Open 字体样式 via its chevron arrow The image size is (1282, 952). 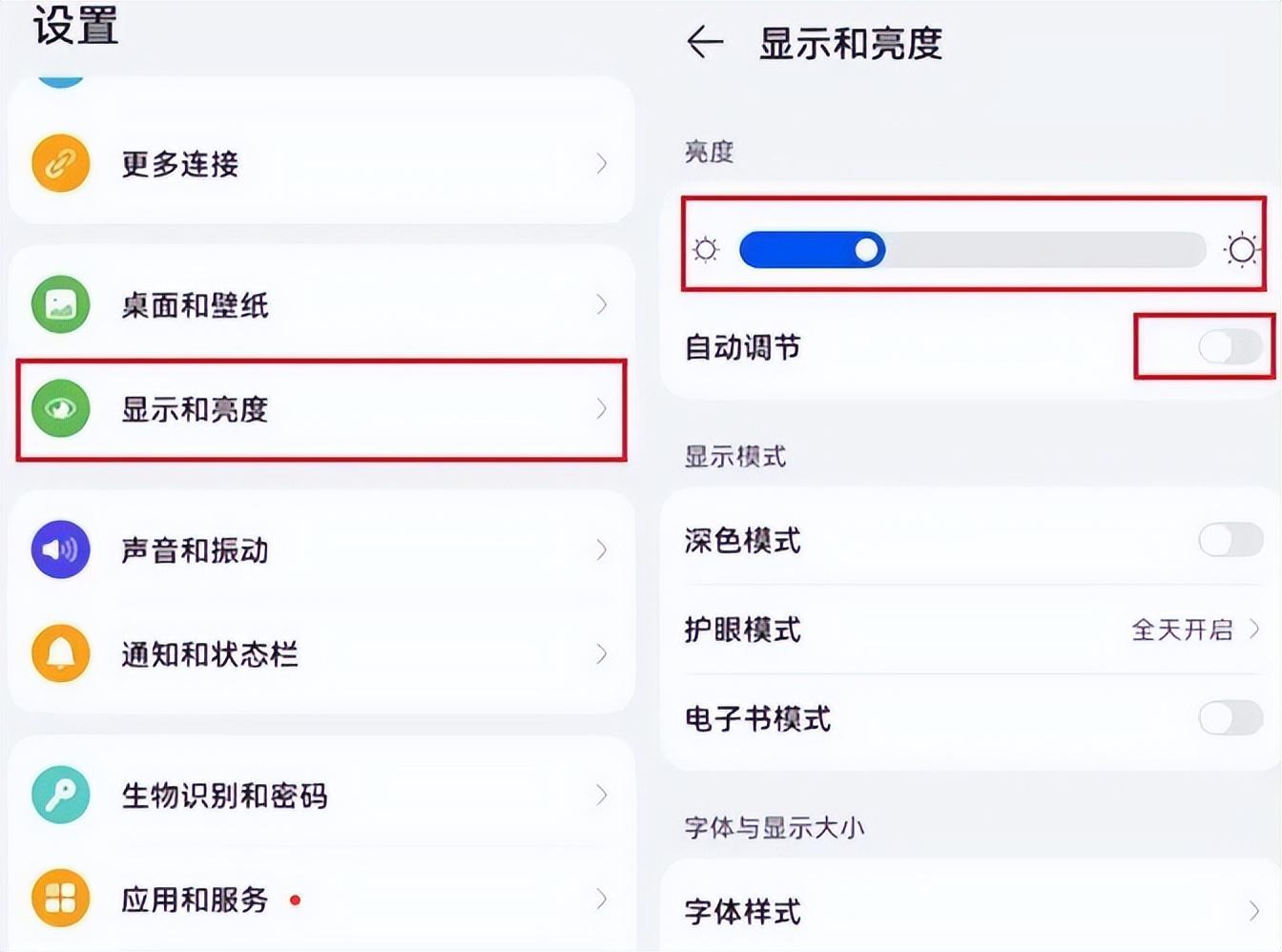pos(1254,912)
